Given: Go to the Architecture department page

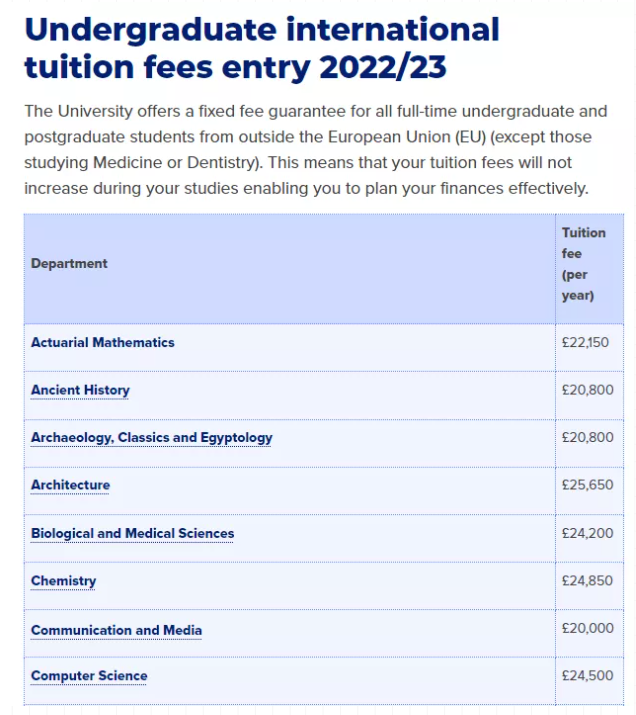Looking at the screenshot, I should (70, 485).
